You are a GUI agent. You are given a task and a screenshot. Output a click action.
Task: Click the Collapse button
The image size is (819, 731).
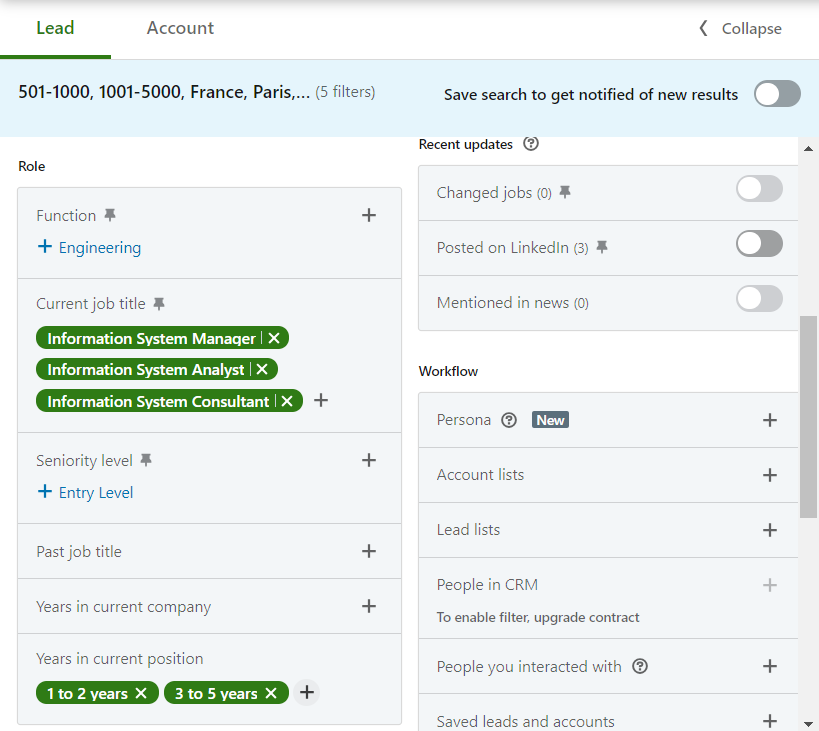pyautogui.click(x=739, y=28)
